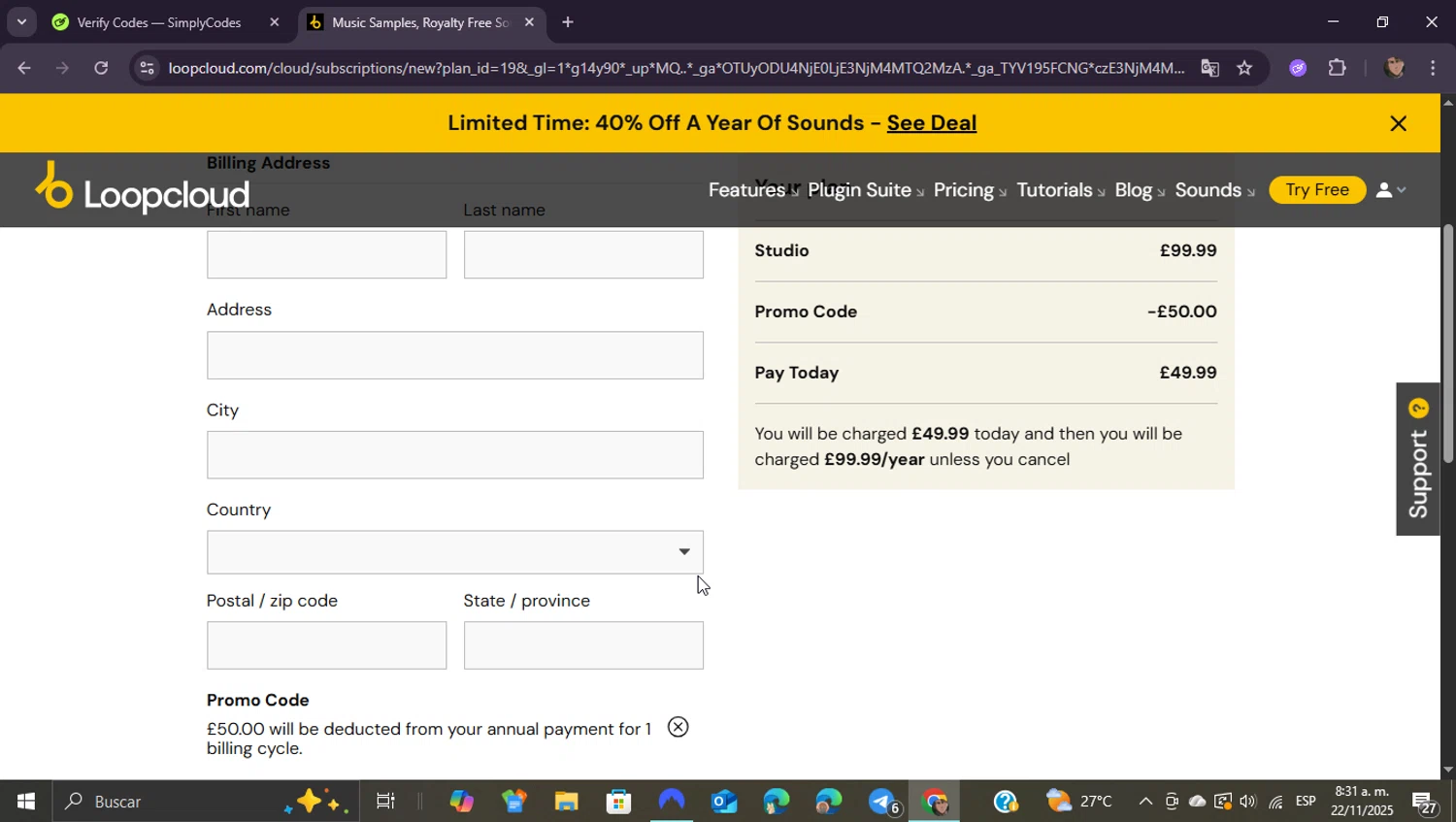Open the notification center icon
The width and height of the screenshot is (1456, 822).
1425,804
